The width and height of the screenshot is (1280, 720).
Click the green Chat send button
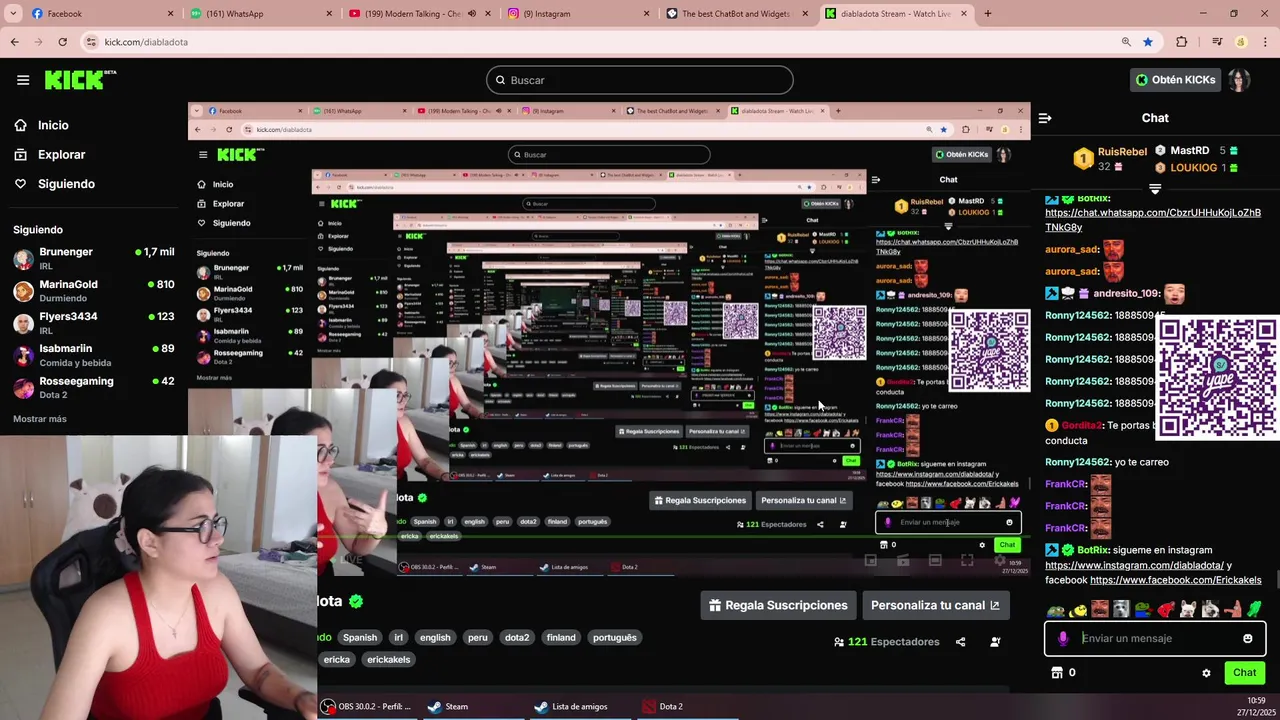click(1244, 673)
